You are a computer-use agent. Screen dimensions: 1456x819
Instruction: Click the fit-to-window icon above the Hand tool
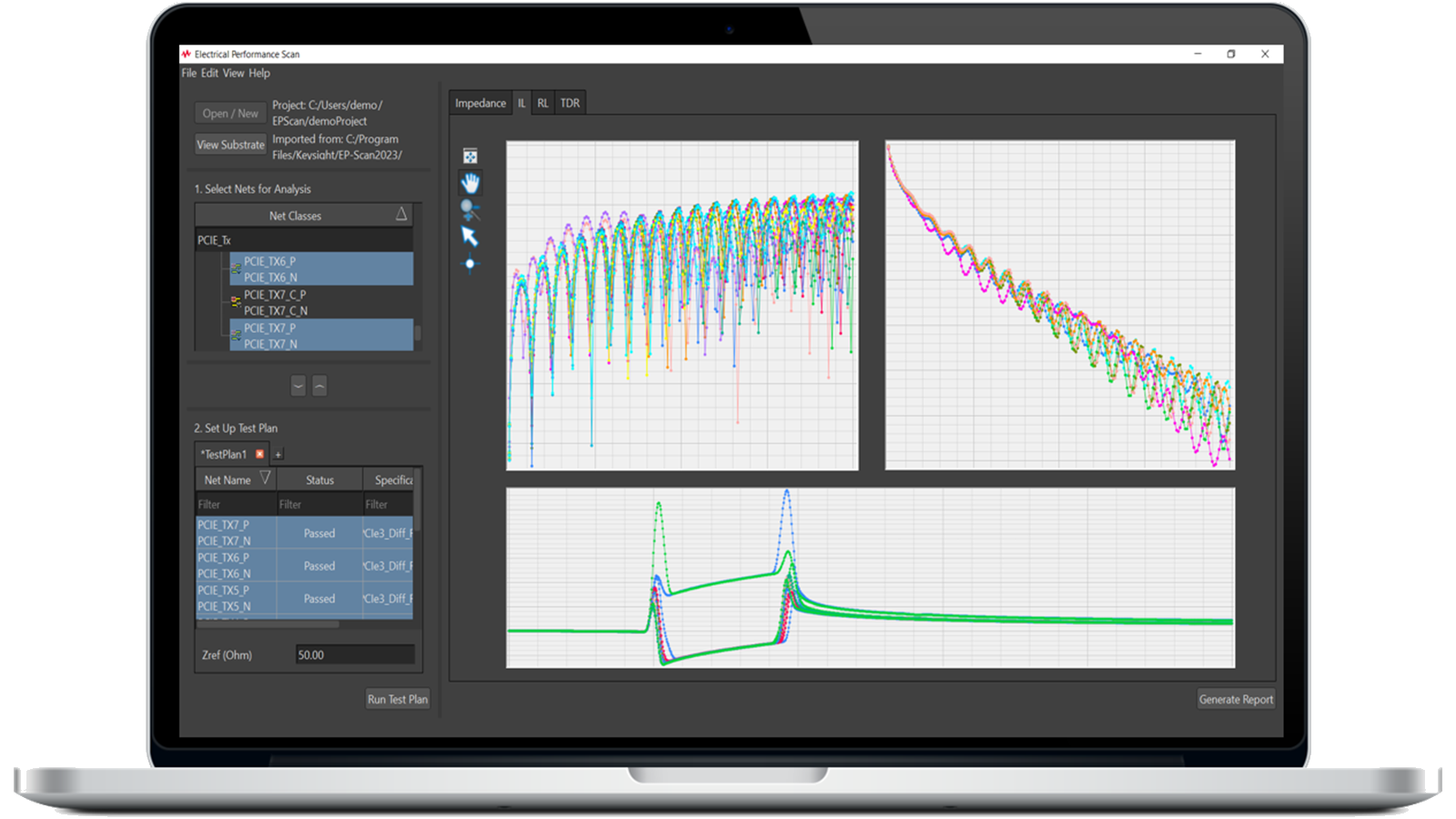(x=470, y=155)
